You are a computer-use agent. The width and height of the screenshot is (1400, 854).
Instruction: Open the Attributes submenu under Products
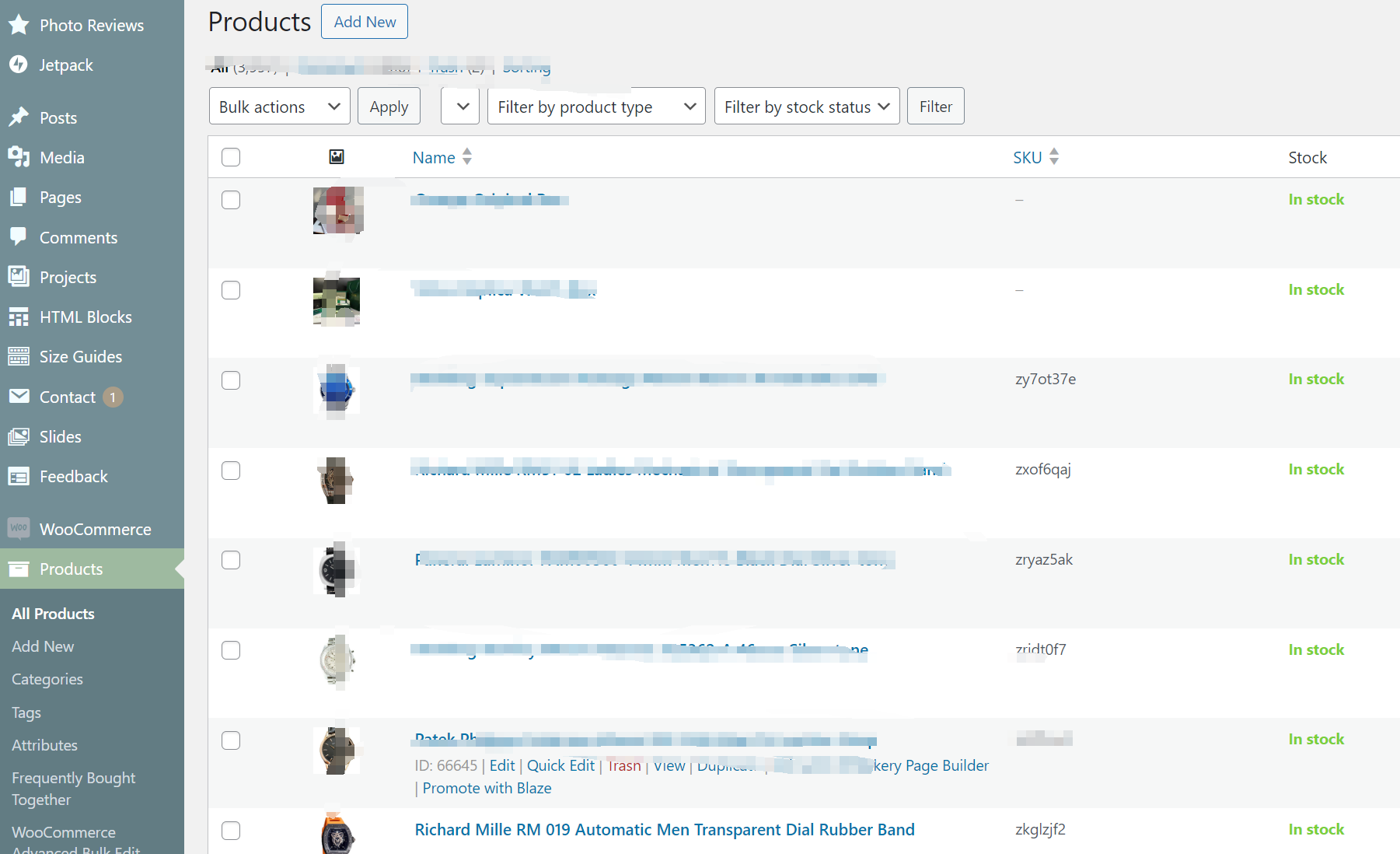(44, 744)
